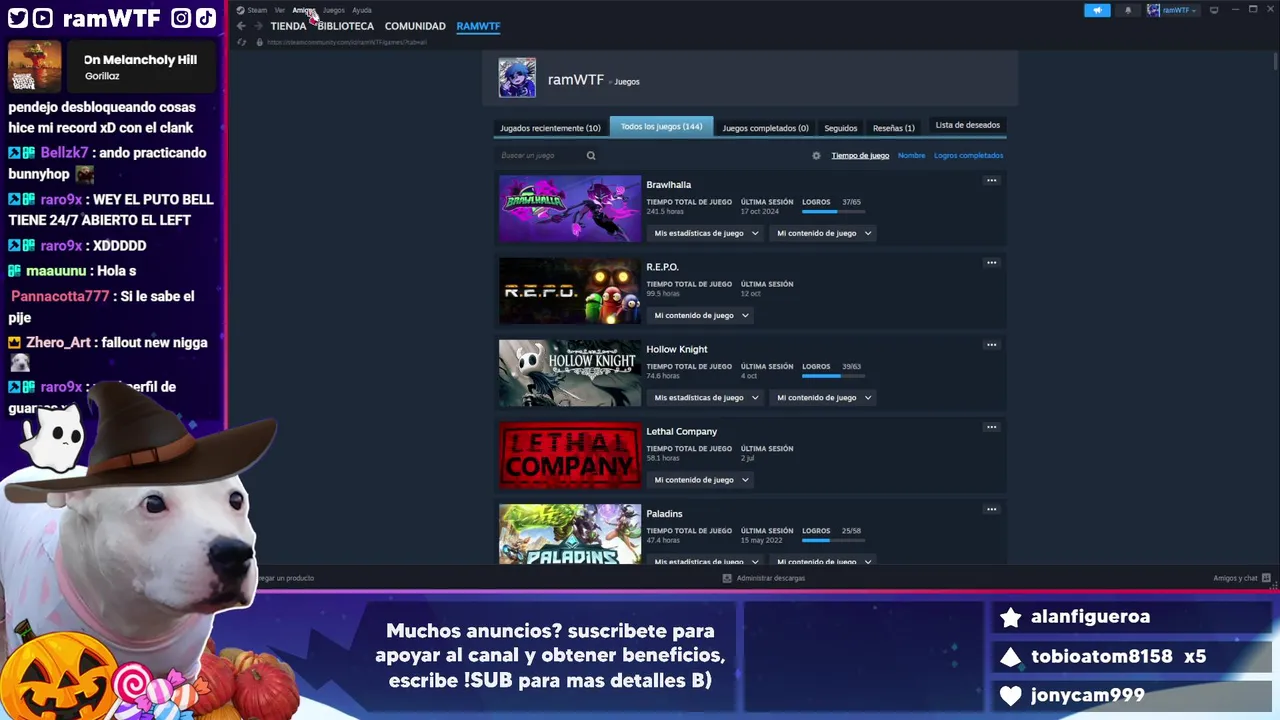Switch to Big Picture mode icon
The height and width of the screenshot is (720, 1280).
click(1214, 10)
